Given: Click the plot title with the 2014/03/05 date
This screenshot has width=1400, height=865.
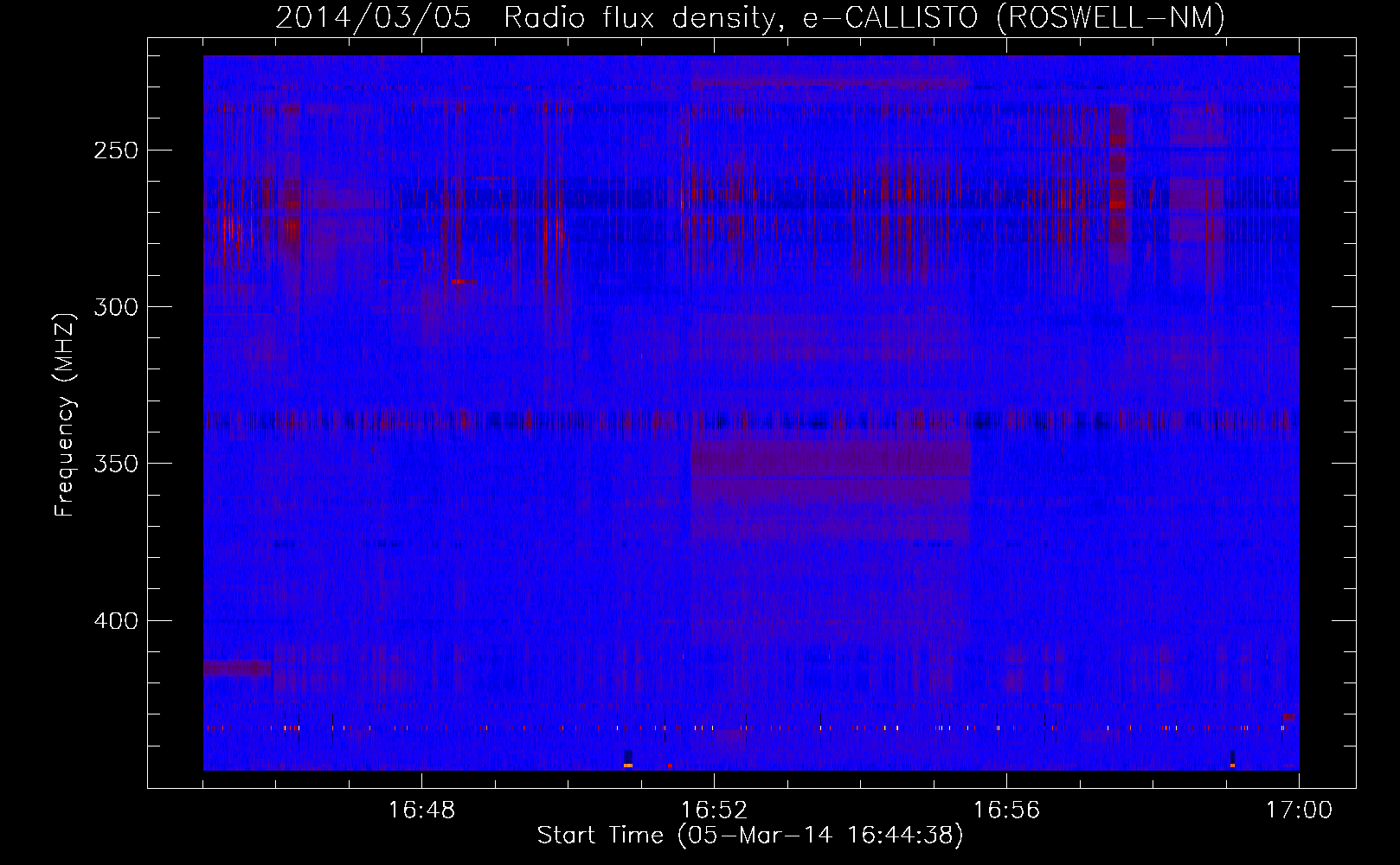Looking at the screenshot, I should 750,17.
